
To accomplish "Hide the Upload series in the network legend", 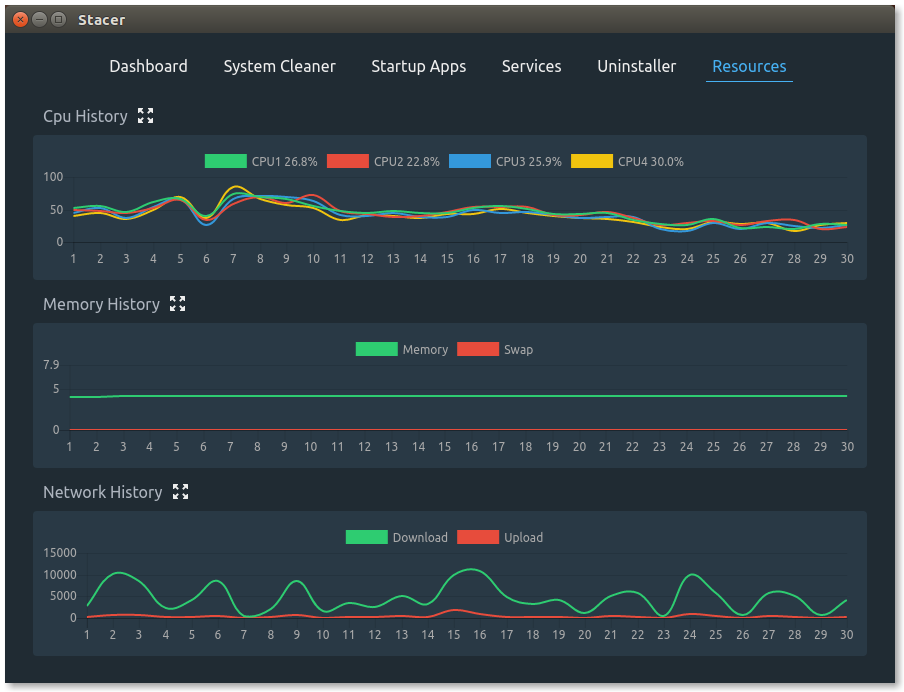I will click(478, 537).
